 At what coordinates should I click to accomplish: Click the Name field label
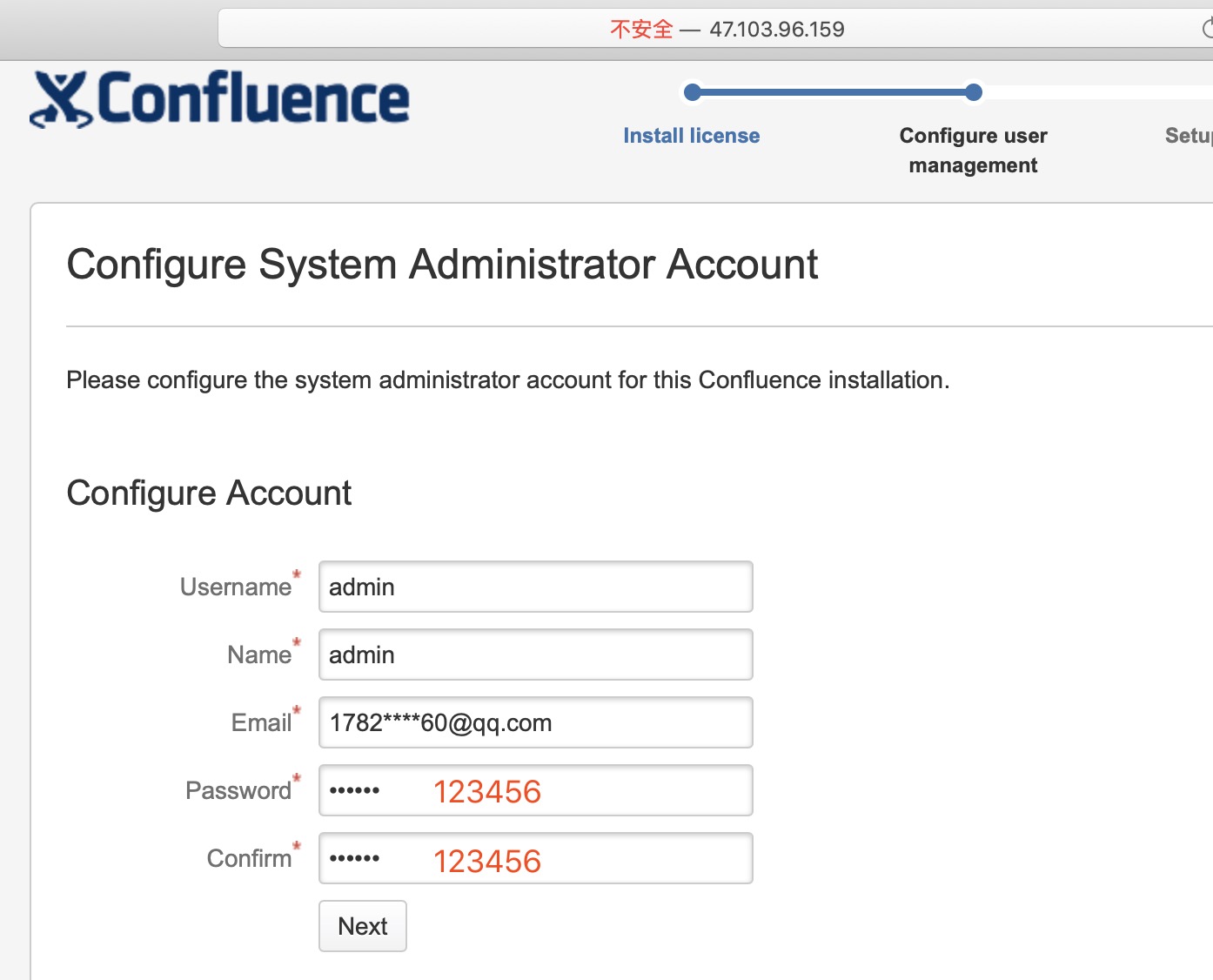(259, 654)
